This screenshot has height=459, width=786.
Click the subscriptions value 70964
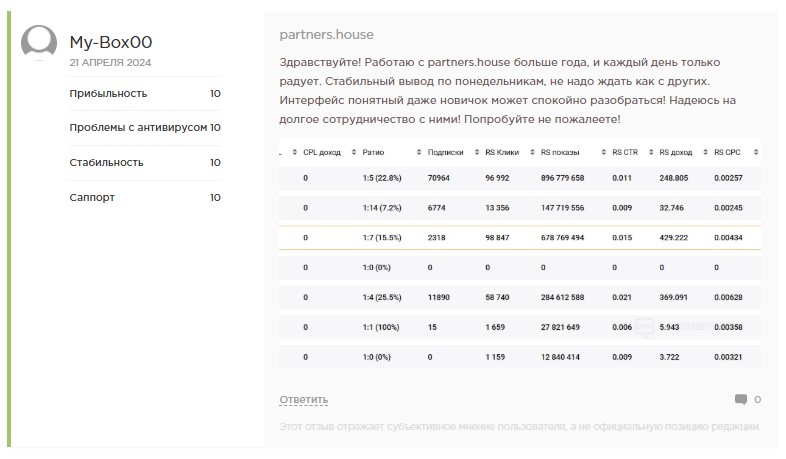pos(439,178)
